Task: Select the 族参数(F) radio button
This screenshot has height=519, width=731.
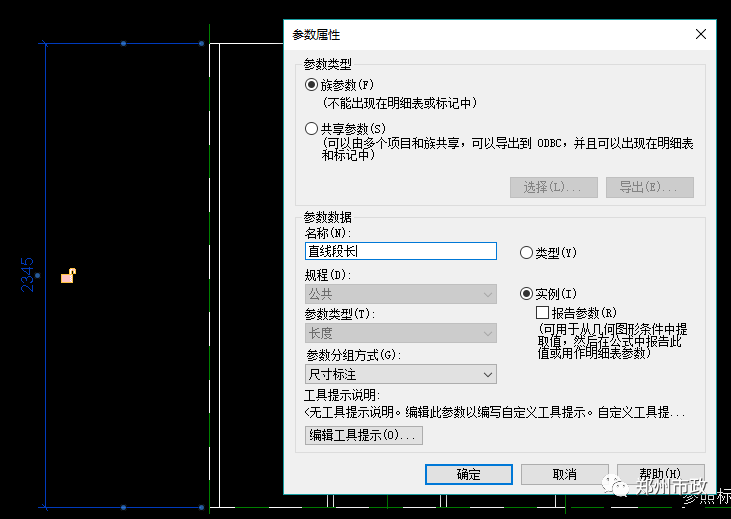Action: 311,85
